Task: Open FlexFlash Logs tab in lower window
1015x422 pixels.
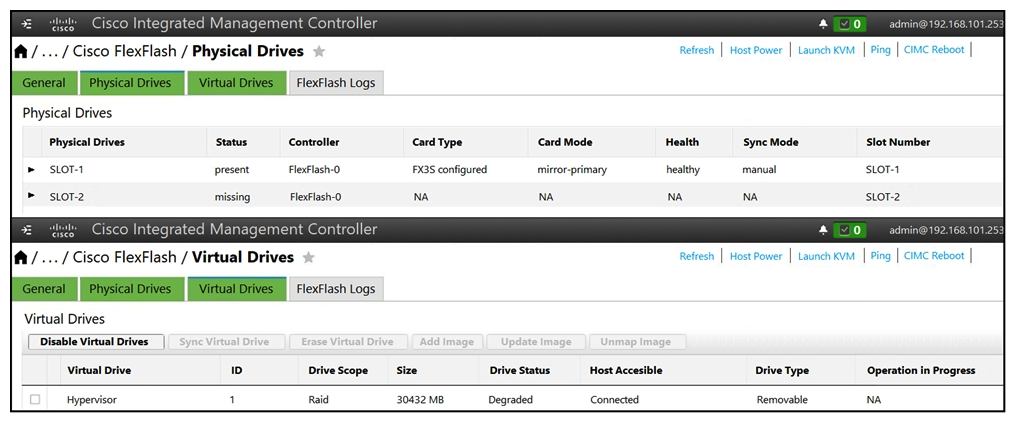Action: (x=336, y=289)
